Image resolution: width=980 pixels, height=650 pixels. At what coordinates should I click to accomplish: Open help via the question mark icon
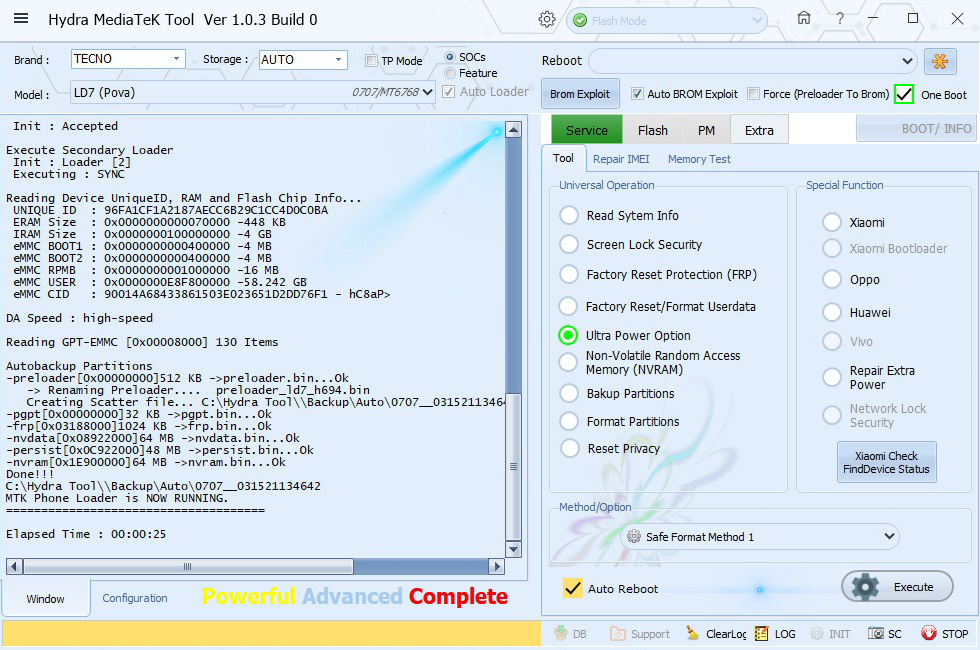[840, 18]
